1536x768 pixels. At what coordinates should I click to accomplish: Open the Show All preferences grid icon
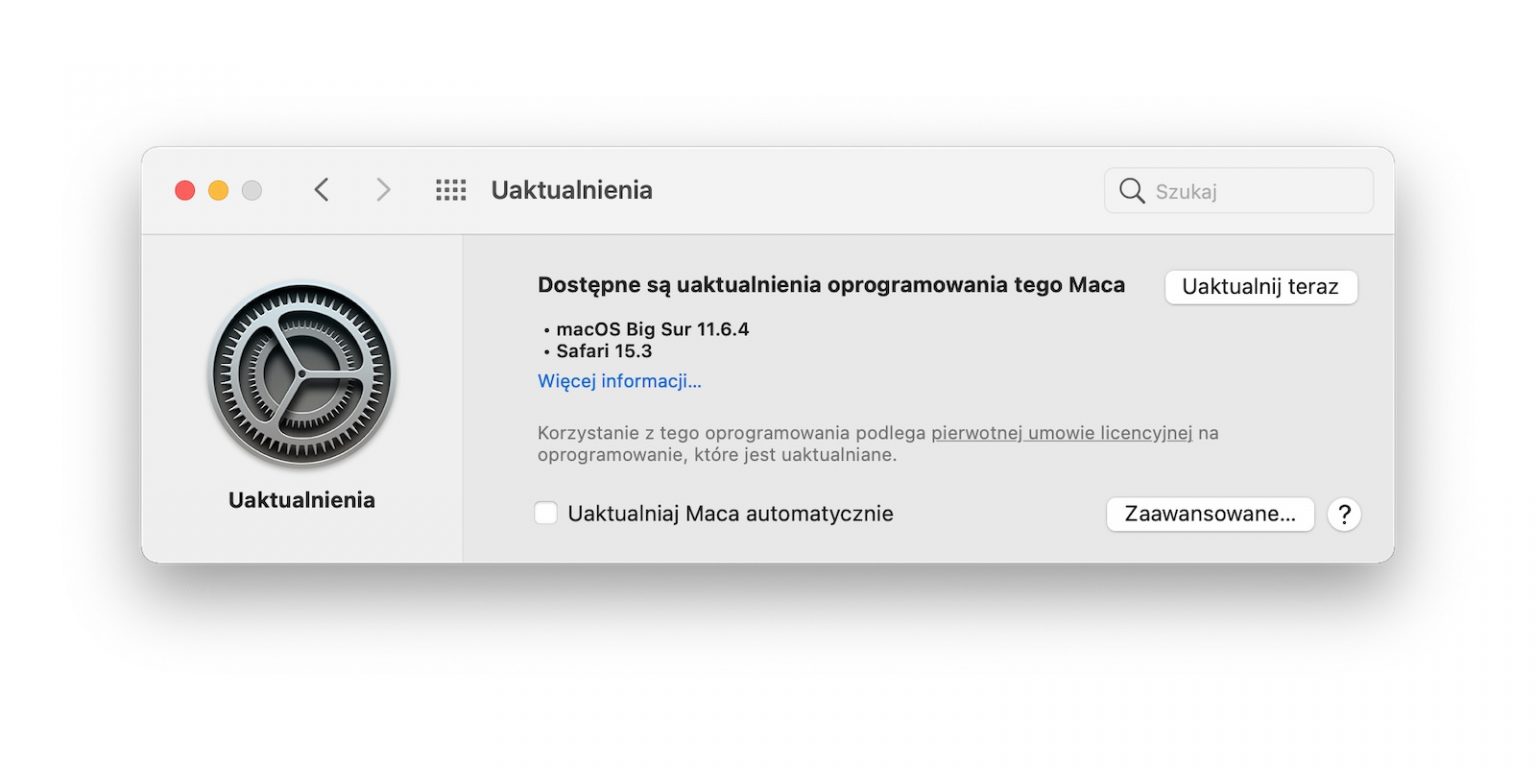tap(450, 190)
